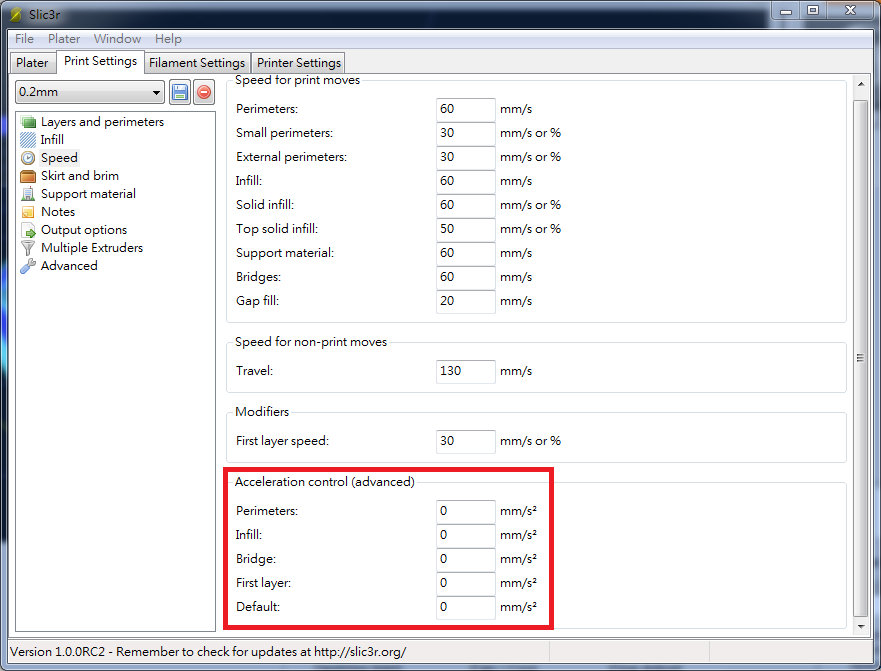The height and width of the screenshot is (671, 881).
Task: Select the Speed settings page
Action: tap(59, 158)
